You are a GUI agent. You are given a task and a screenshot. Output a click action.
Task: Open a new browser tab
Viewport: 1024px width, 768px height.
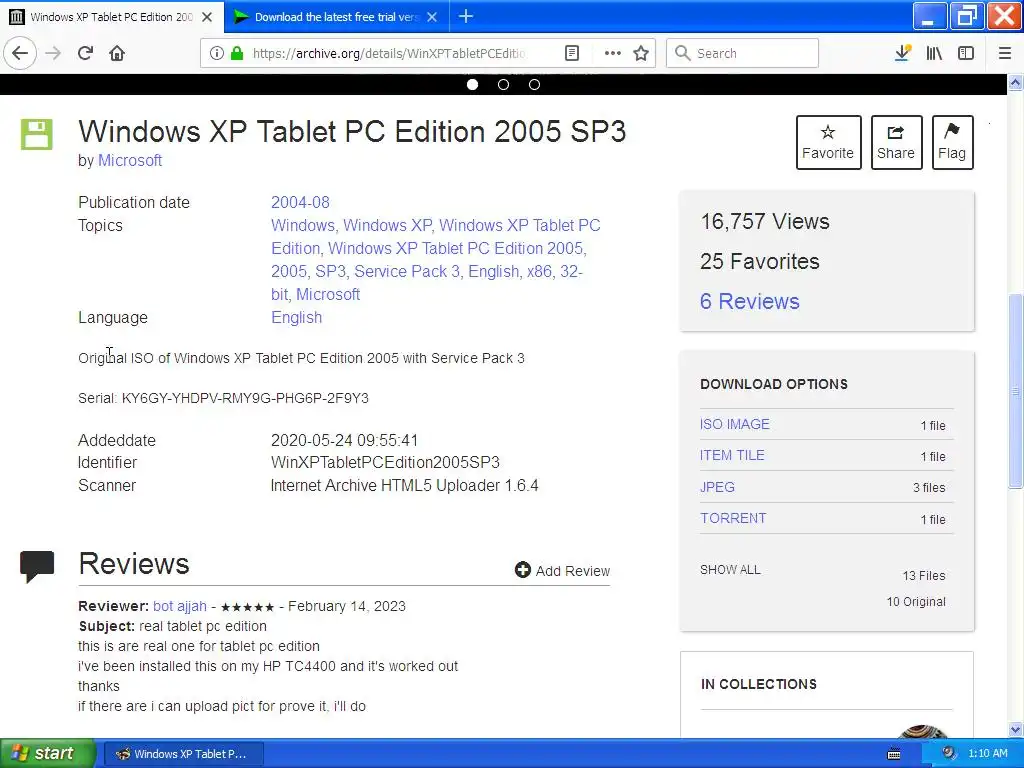(x=466, y=16)
